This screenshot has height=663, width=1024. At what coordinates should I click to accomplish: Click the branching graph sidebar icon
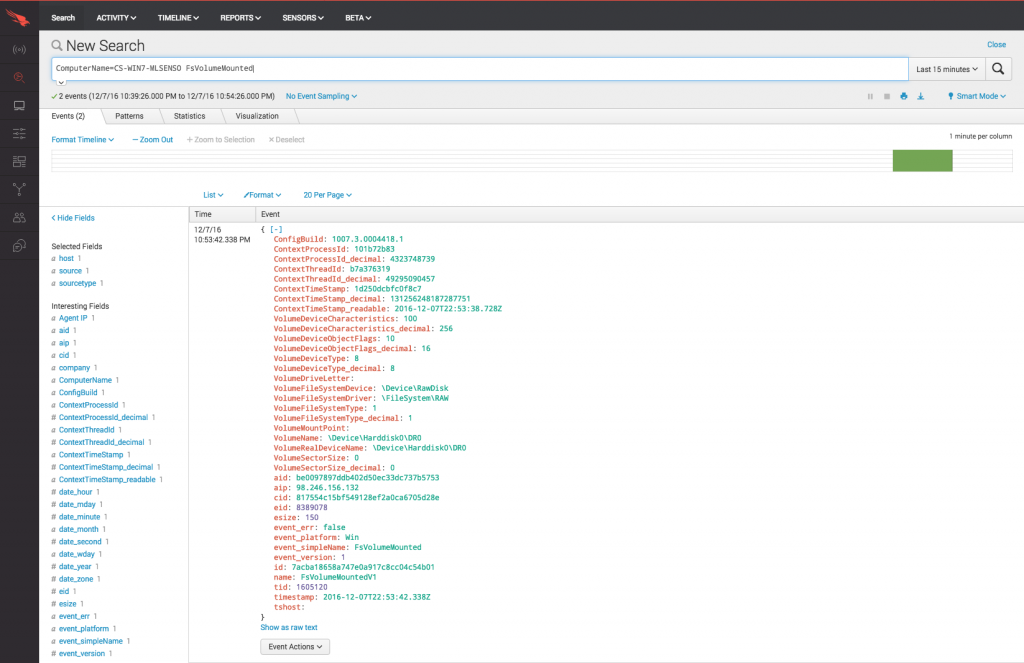19,189
